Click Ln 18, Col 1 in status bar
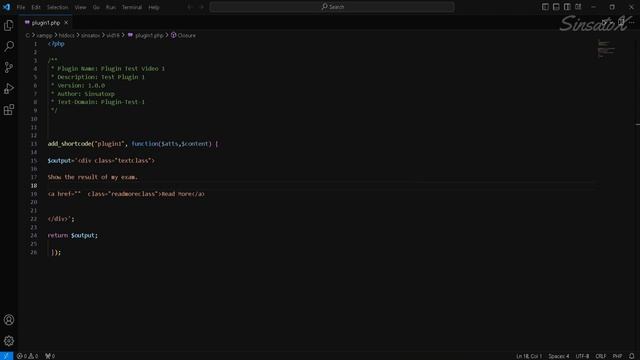The height and width of the screenshot is (360, 640). click(529, 356)
